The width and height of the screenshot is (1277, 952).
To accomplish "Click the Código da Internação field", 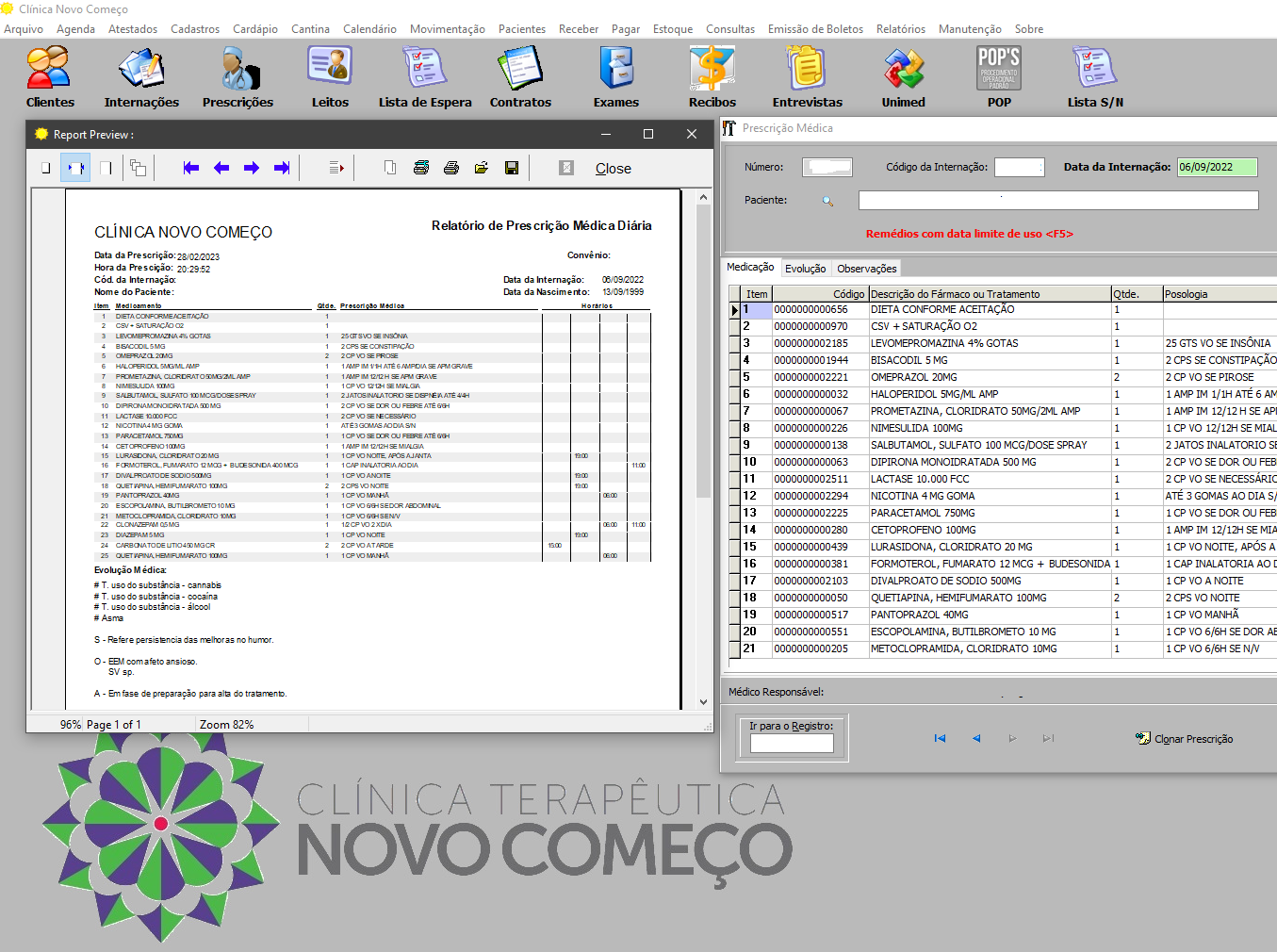I will tap(1020, 167).
